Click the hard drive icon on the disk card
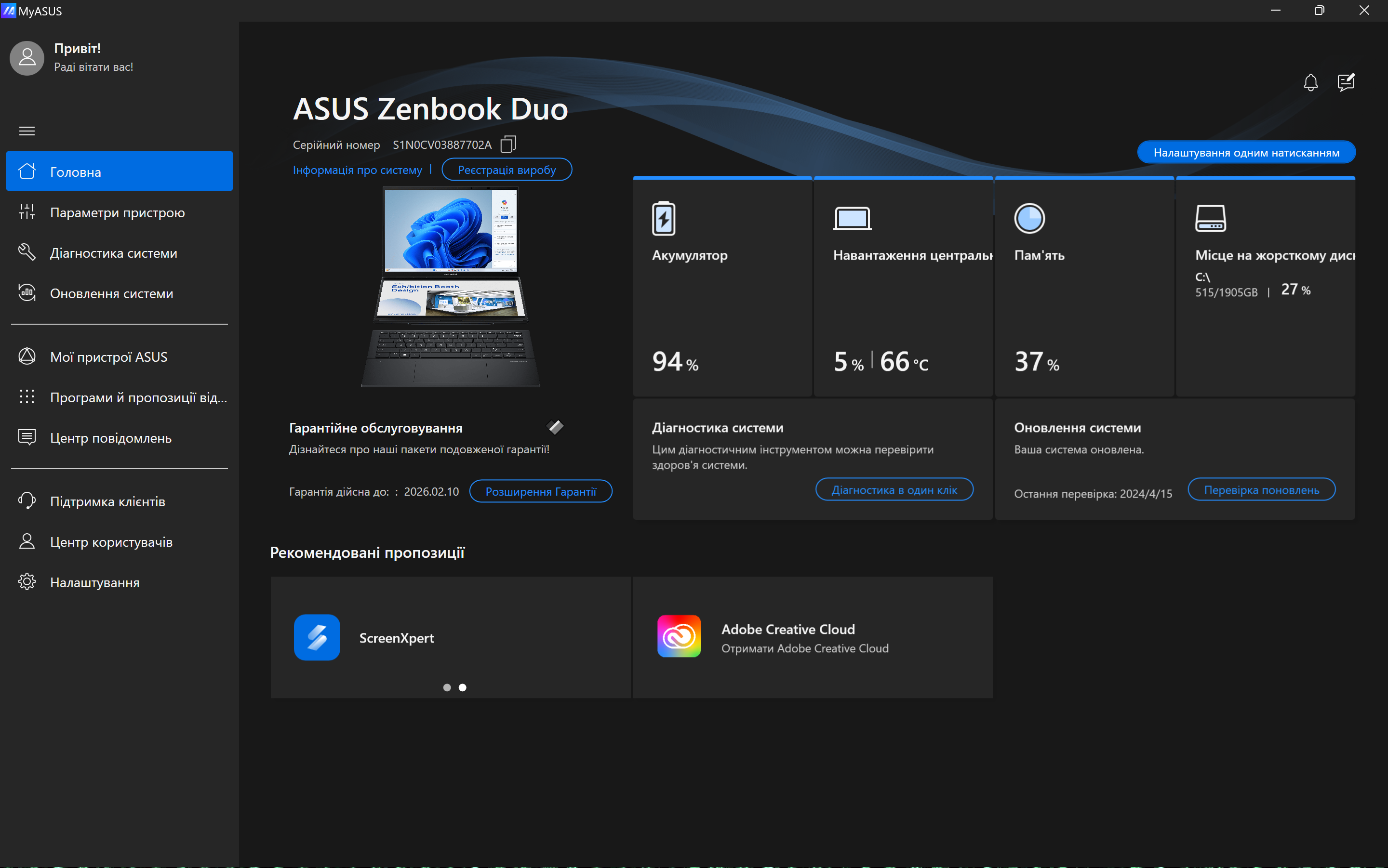The image size is (1388, 868). [1212, 218]
